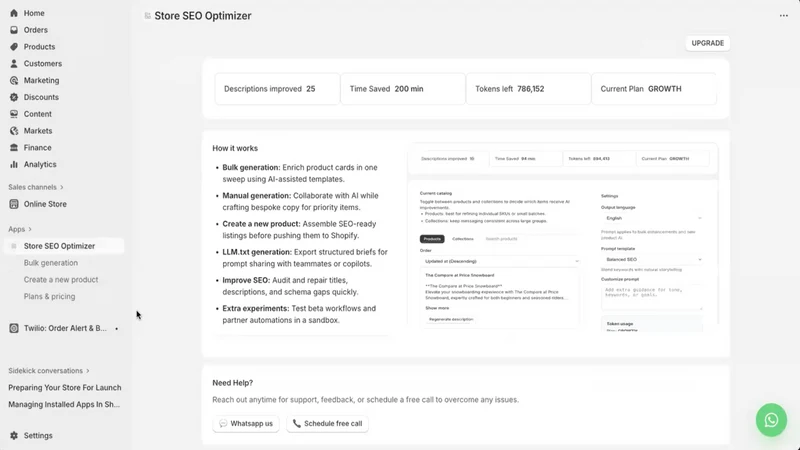800x450 pixels.
Task: Click the Schedule free call button
Action: [328, 423]
